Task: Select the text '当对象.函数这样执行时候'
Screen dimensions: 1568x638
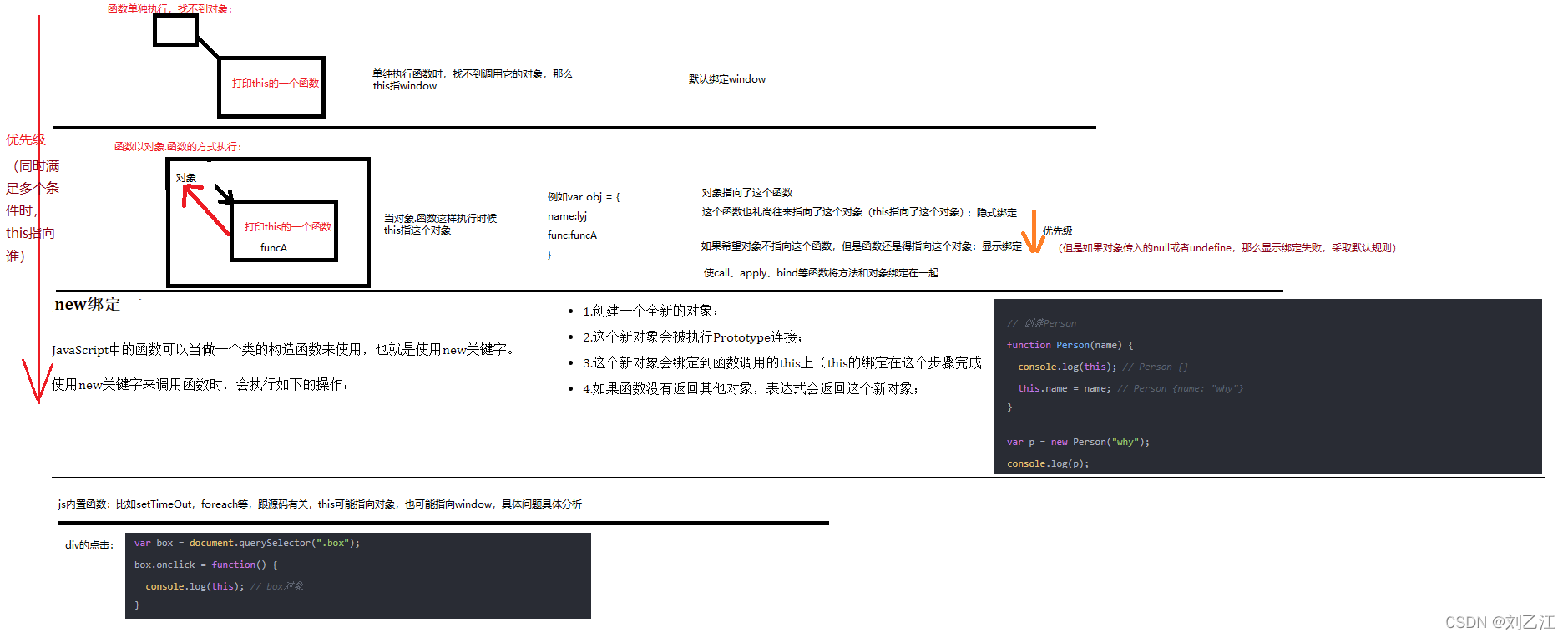Action: [x=440, y=219]
